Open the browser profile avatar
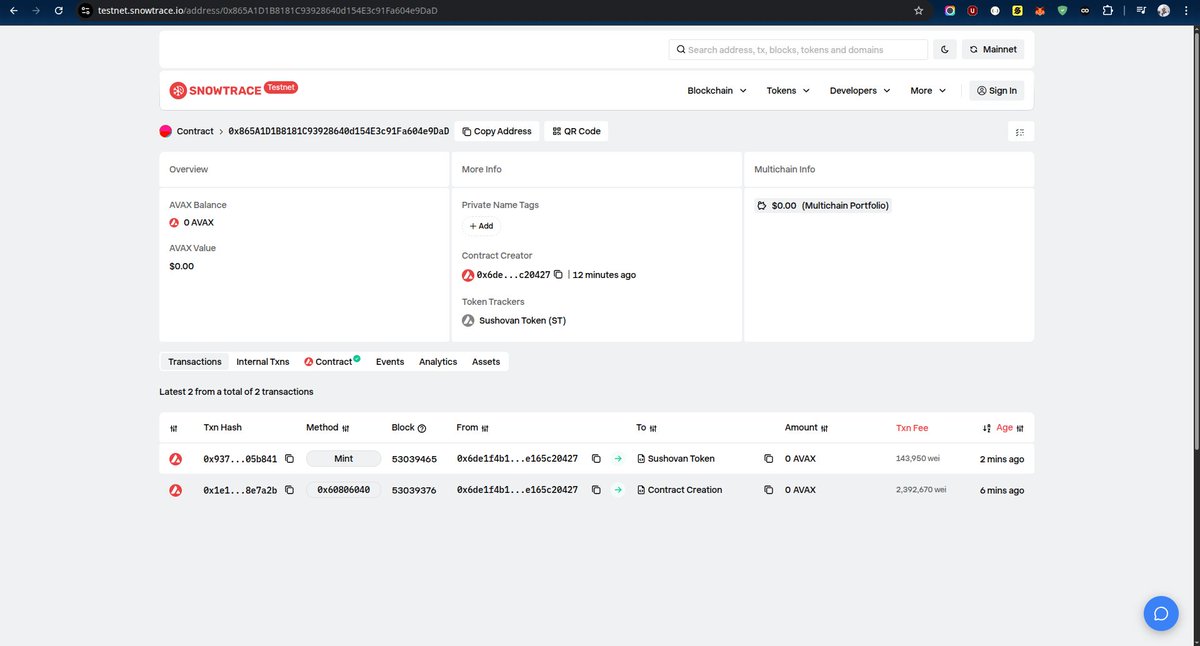 (x=1163, y=10)
